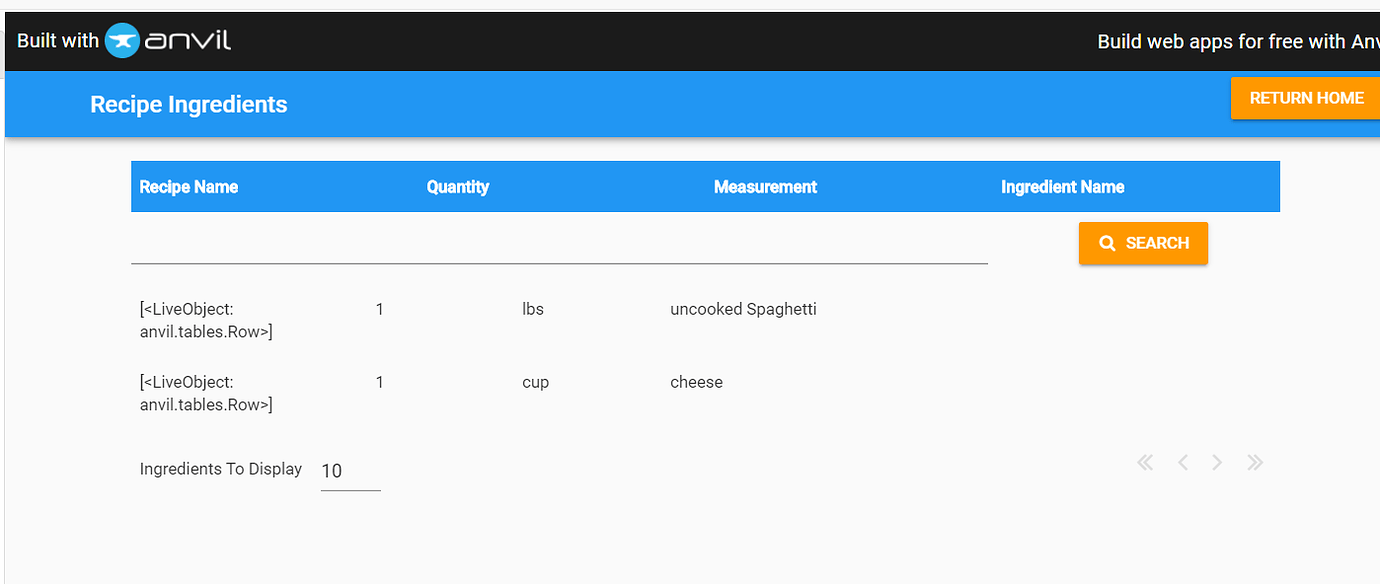This screenshot has width=1380, height=584.
Task: Click the magnifier icon on Search button
Action: pyautogui.click(x=1107, y=244)
